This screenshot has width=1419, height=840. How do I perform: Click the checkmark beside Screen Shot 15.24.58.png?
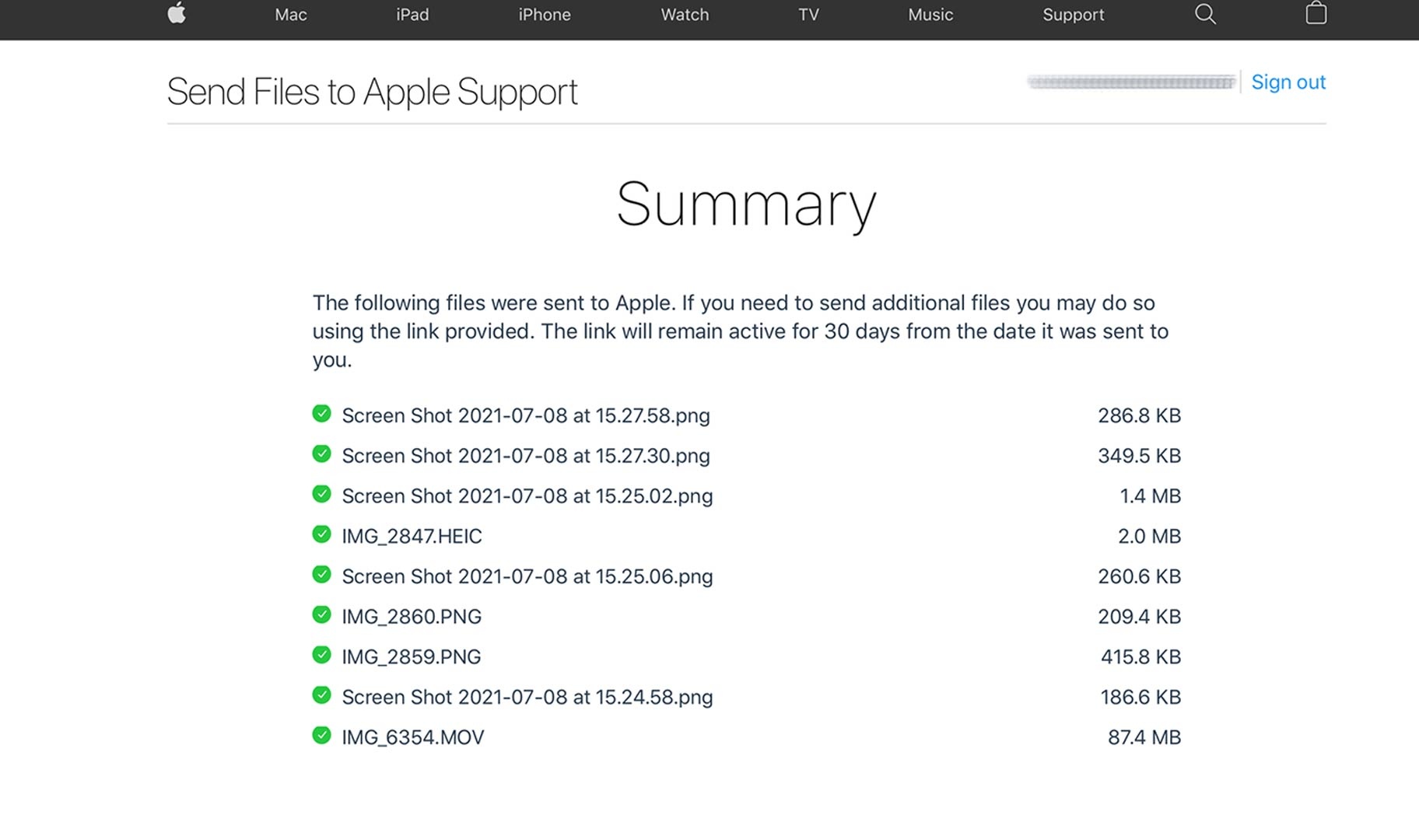322,695
